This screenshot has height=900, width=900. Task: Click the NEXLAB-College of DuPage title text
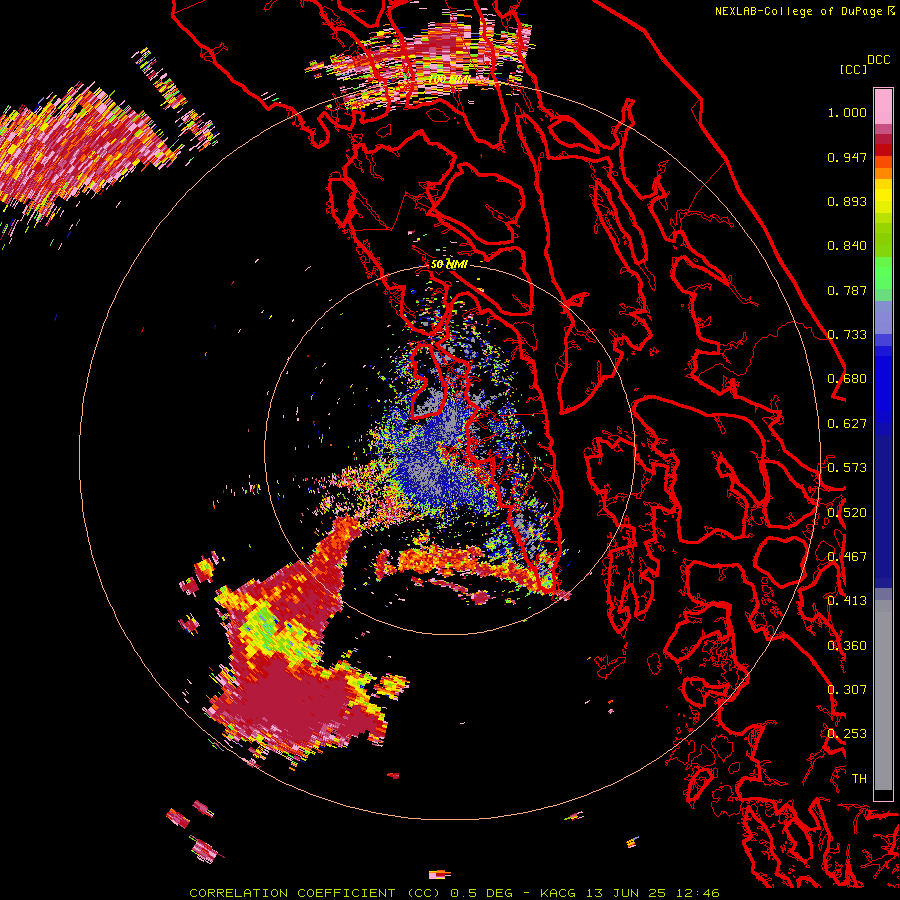799,11
